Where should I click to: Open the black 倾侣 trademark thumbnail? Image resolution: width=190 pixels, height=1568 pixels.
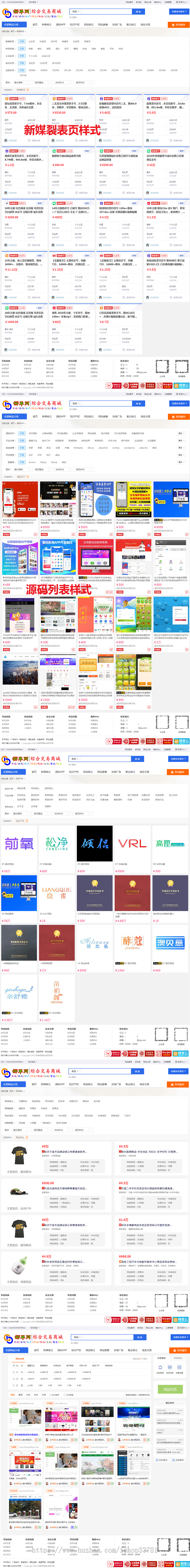95,843
